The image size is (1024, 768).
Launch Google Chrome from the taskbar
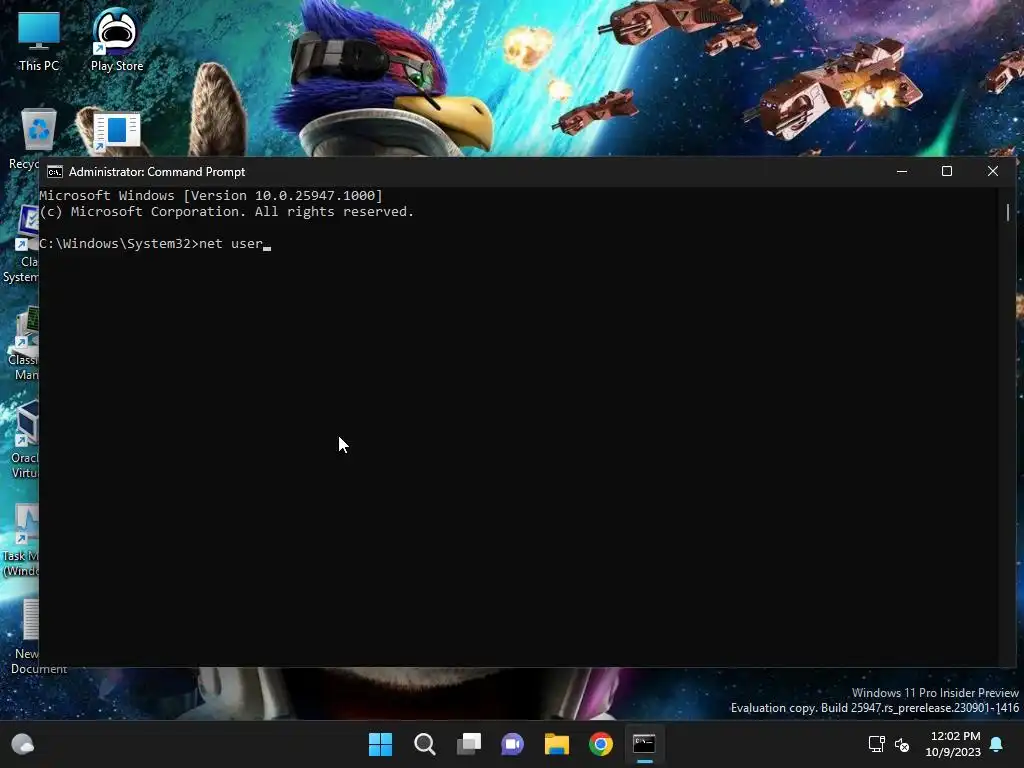(x=601, y=744)
